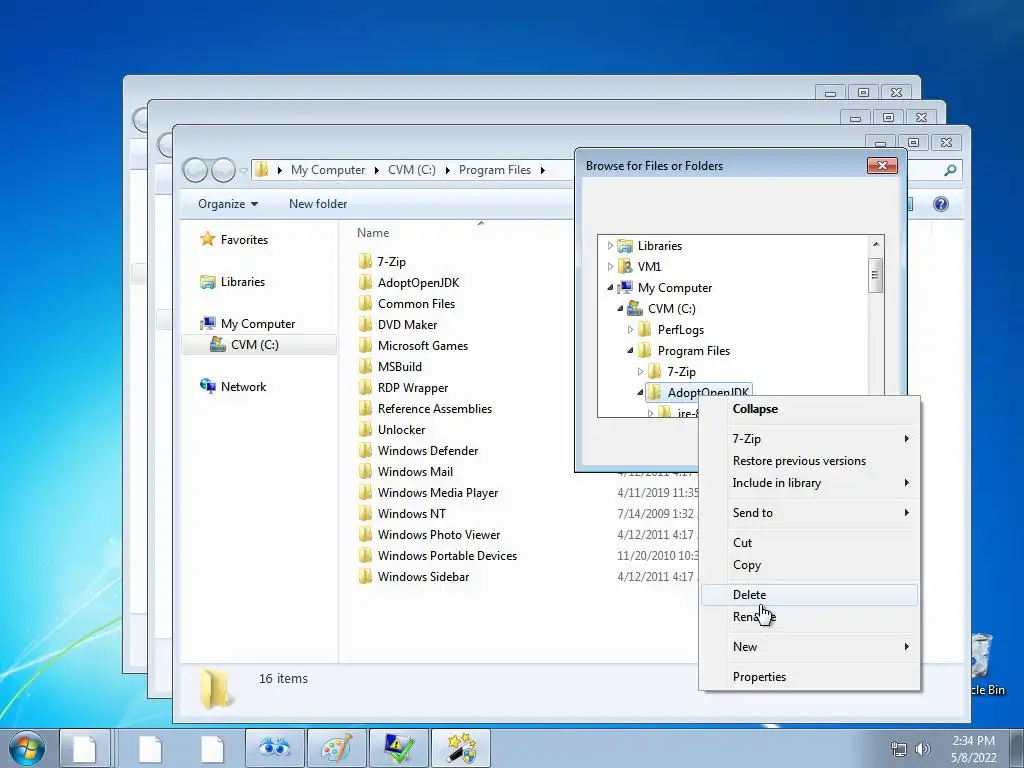Open the monitor with green checkmark taskbar icon
Screen dimensions: 1024x768
pyautogui.click(x=398, y=748)
